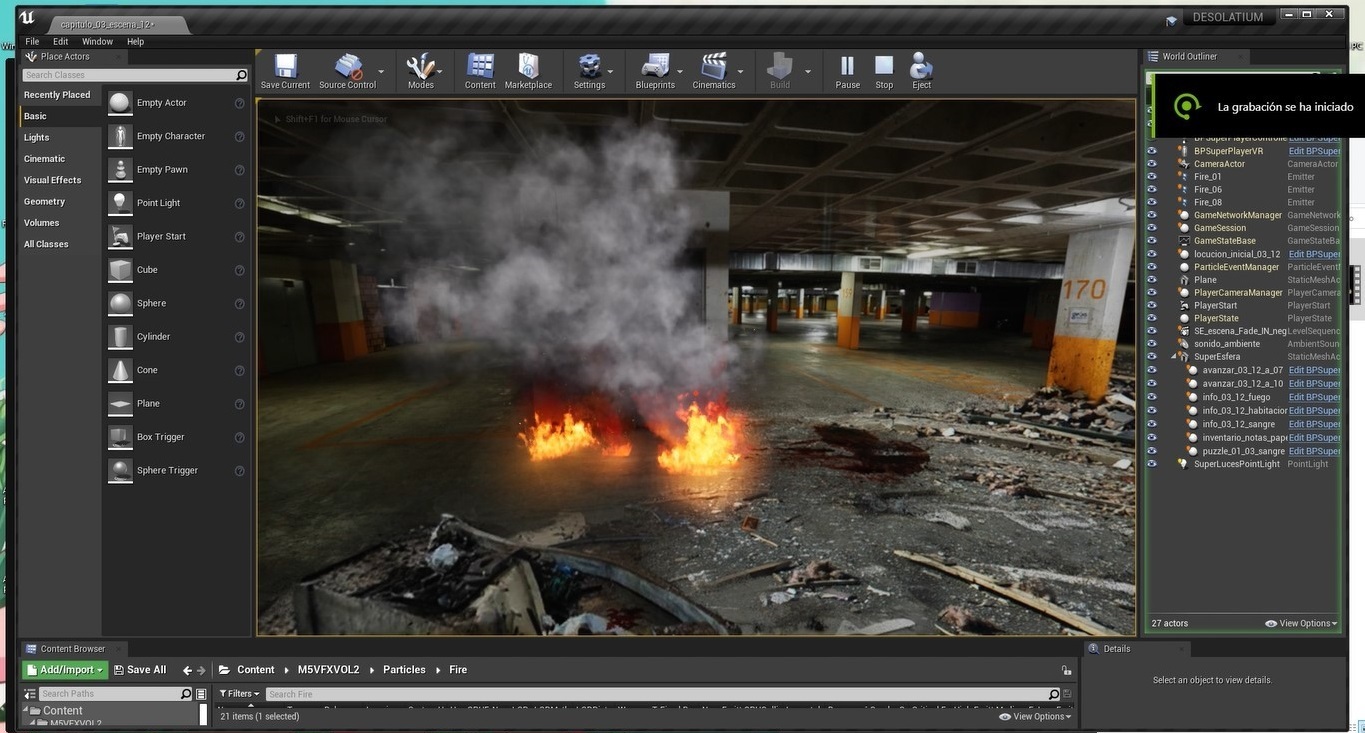
Task: Toggle visibility eye for Fire_01 actor
Action: point(1152,177)
